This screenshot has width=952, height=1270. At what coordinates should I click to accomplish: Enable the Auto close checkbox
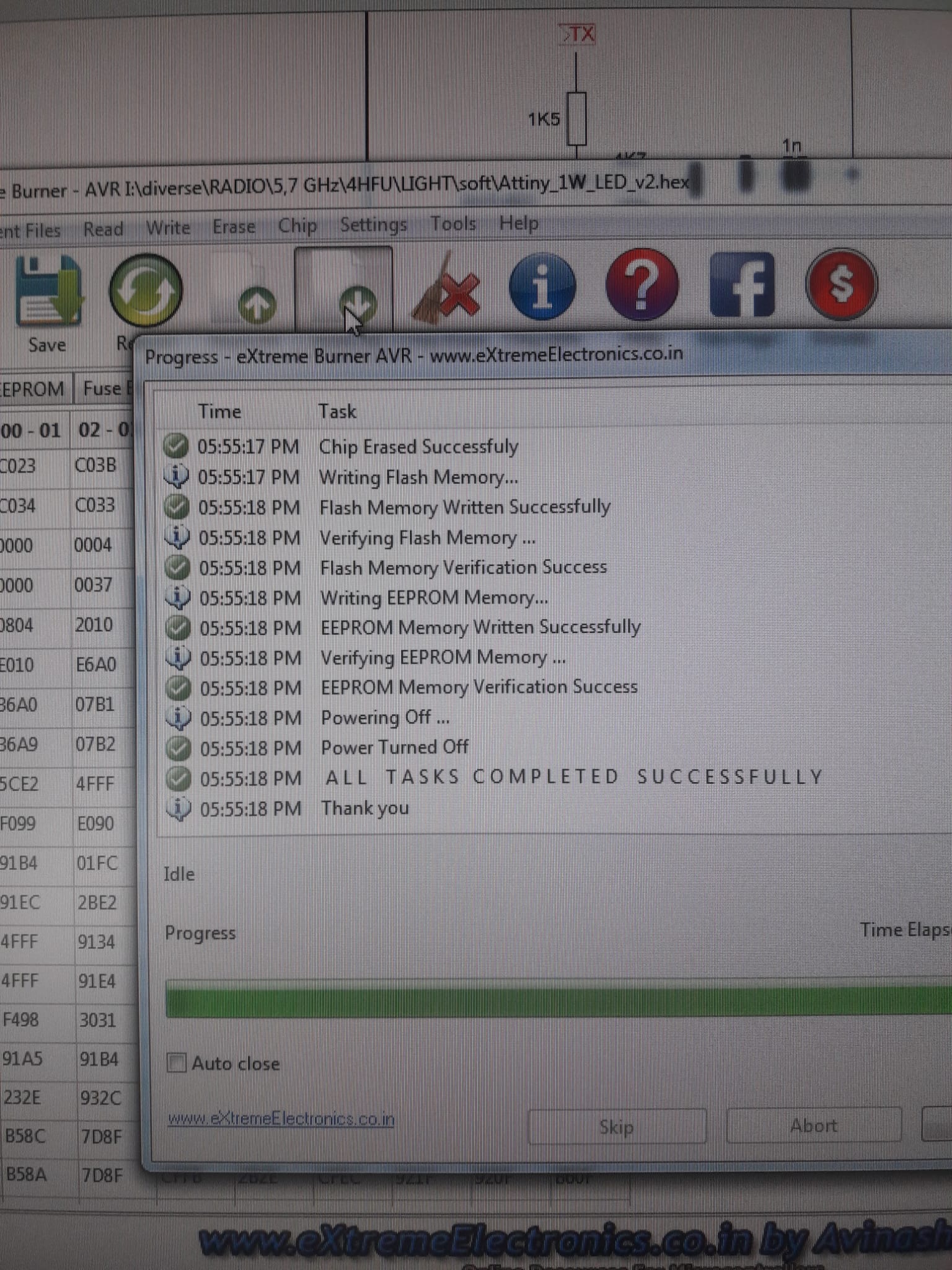pyautogui.click(x=177, y=1062)
